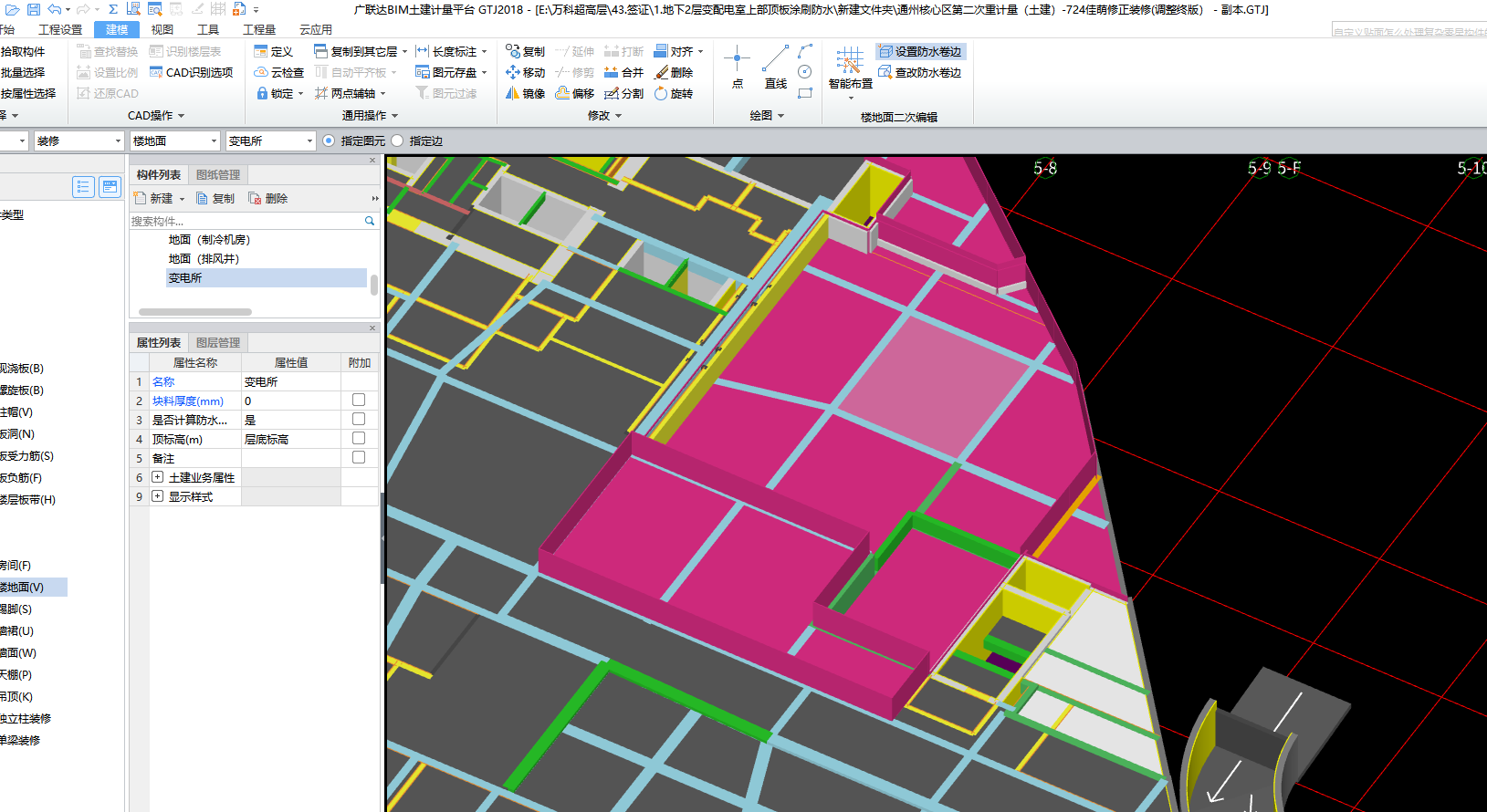The height and width of the screenshot is (812, 1487).
Task: Expand 土建业务属性 property group
Action: tap(157, 477)
